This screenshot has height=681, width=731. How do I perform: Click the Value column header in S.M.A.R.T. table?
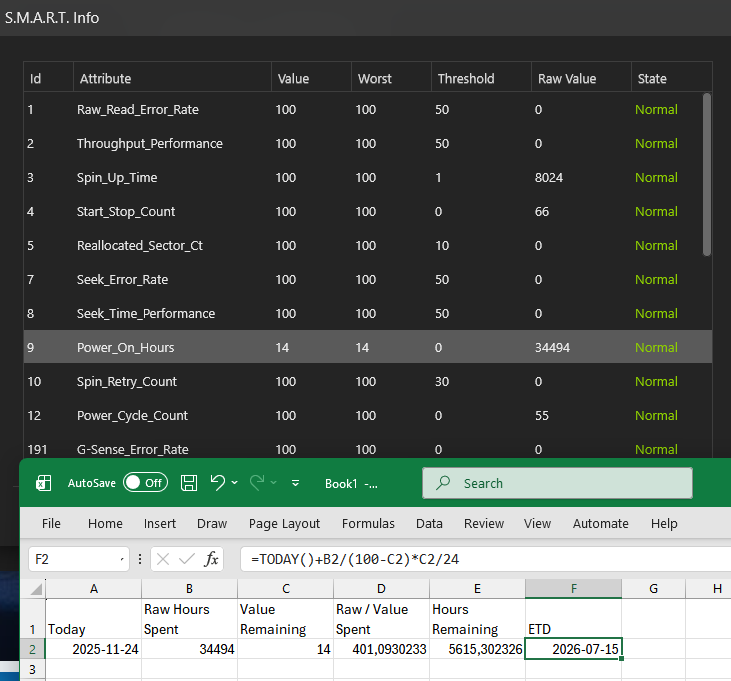point(311,78)
